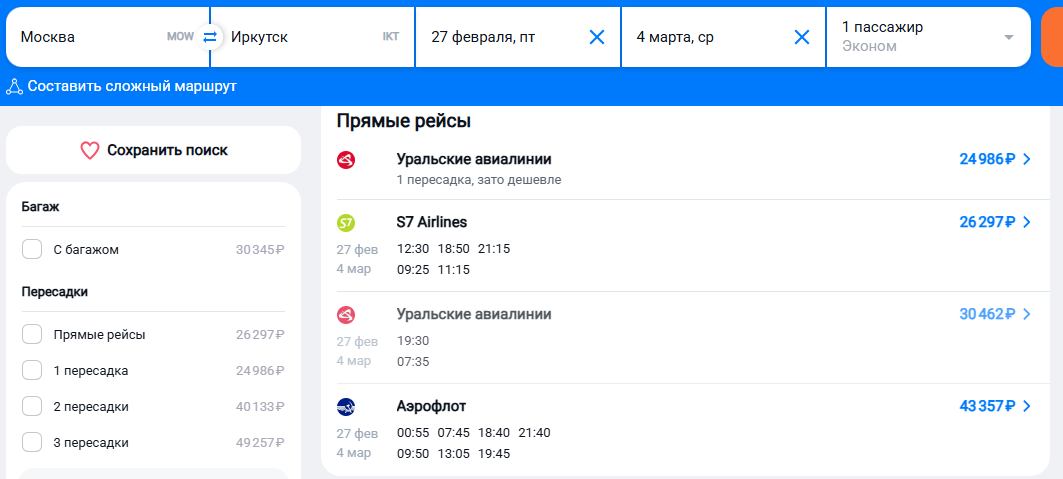The image size is (1063, 479).
Task: Click the 30 345₽ baggage price
Action: (260, 250)
